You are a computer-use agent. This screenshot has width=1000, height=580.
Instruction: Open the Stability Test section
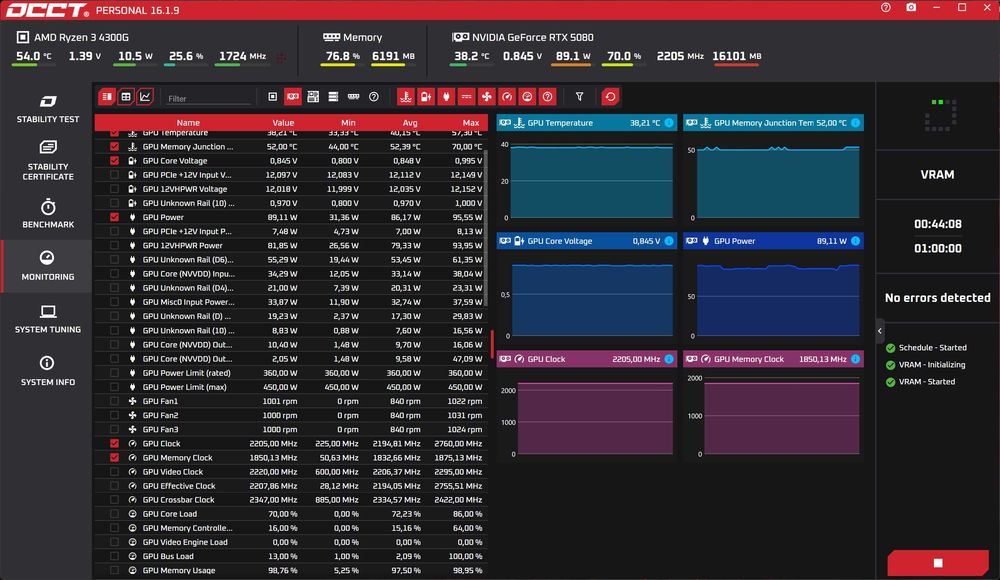point(48,108)
